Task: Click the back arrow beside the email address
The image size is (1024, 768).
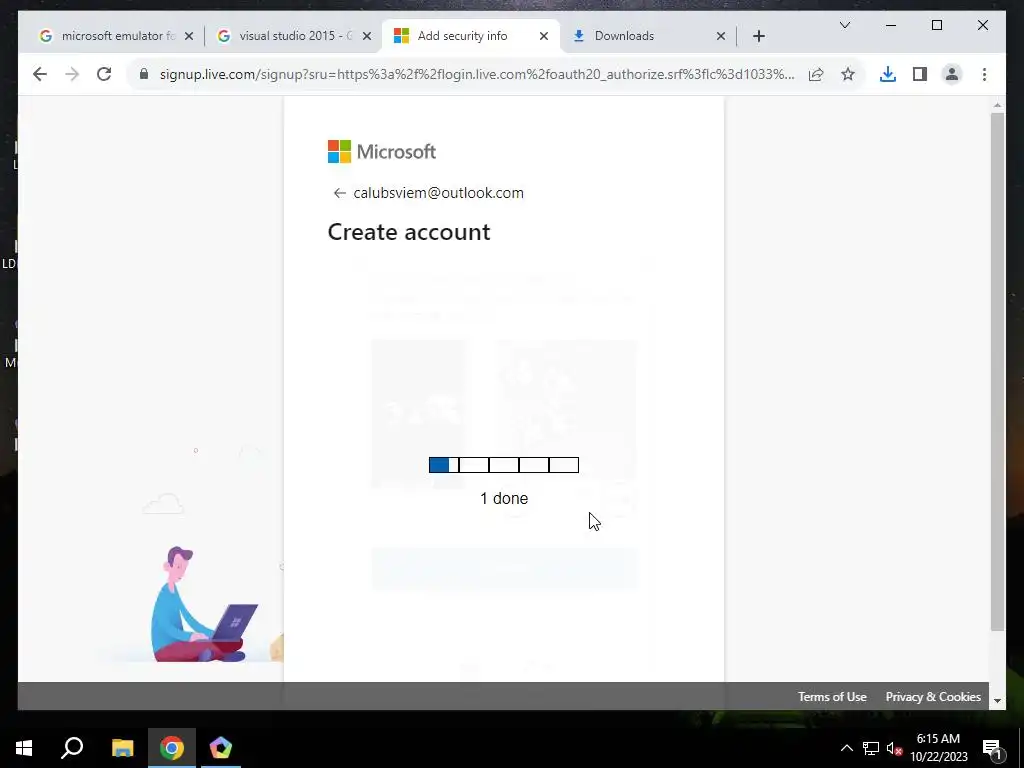Action: (339, 193)
